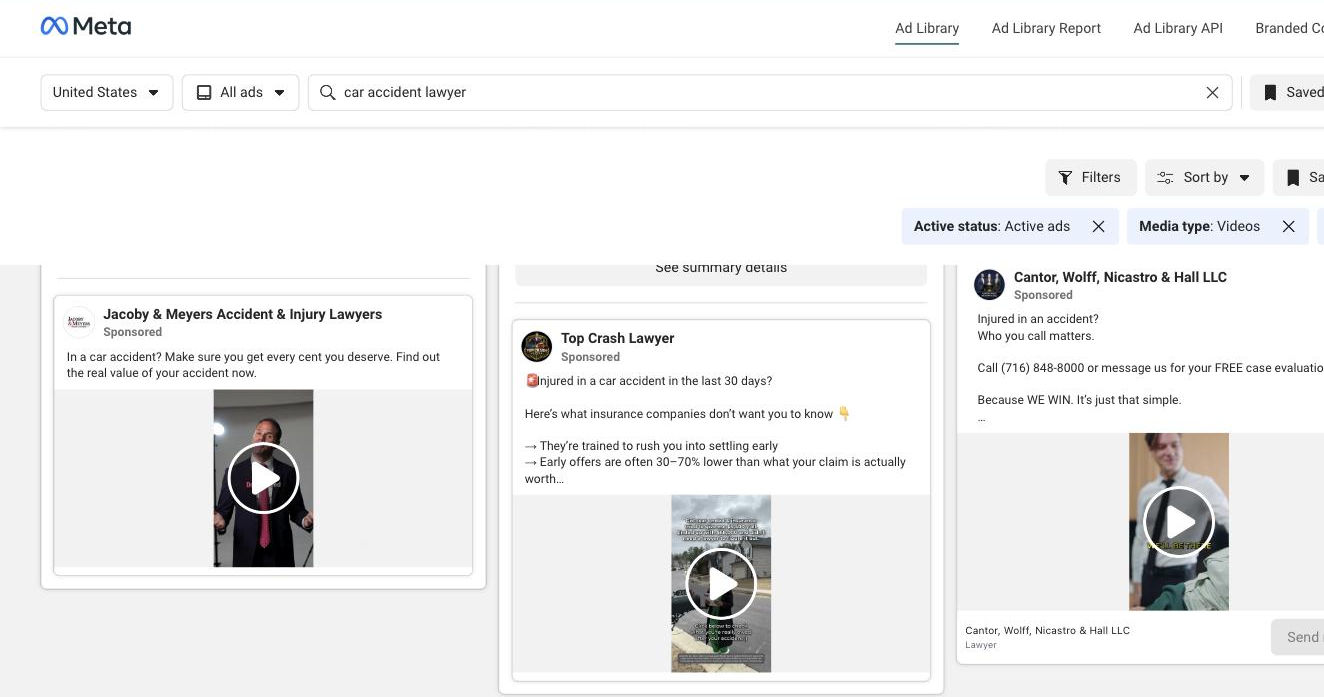Open the Ad Library Report tab
Viewport: 1324px width, 697px height.
tap(1046, 28)
